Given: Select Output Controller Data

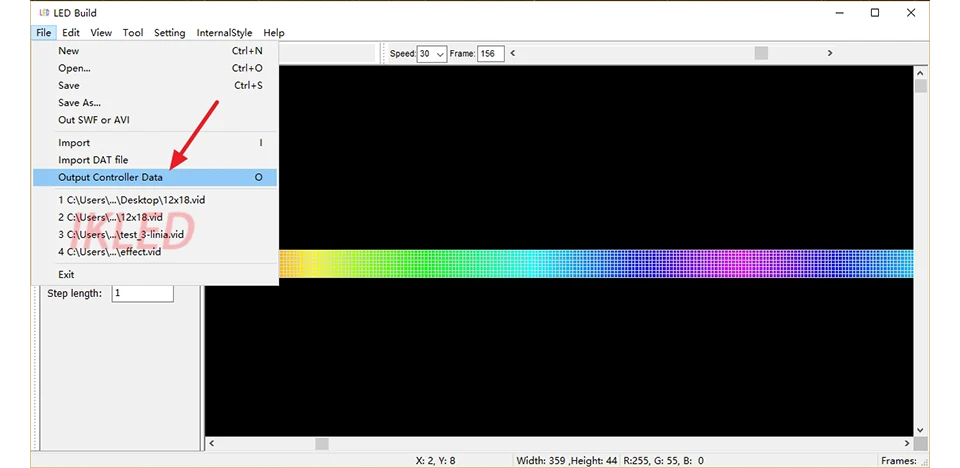Looking at the screenshot, I should (156, 178).
